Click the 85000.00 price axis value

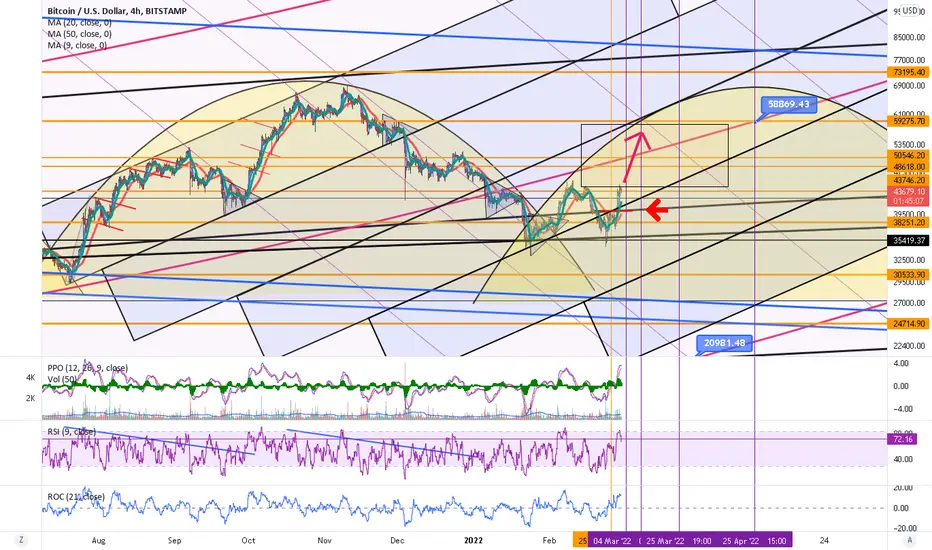(x=909, y=37)
